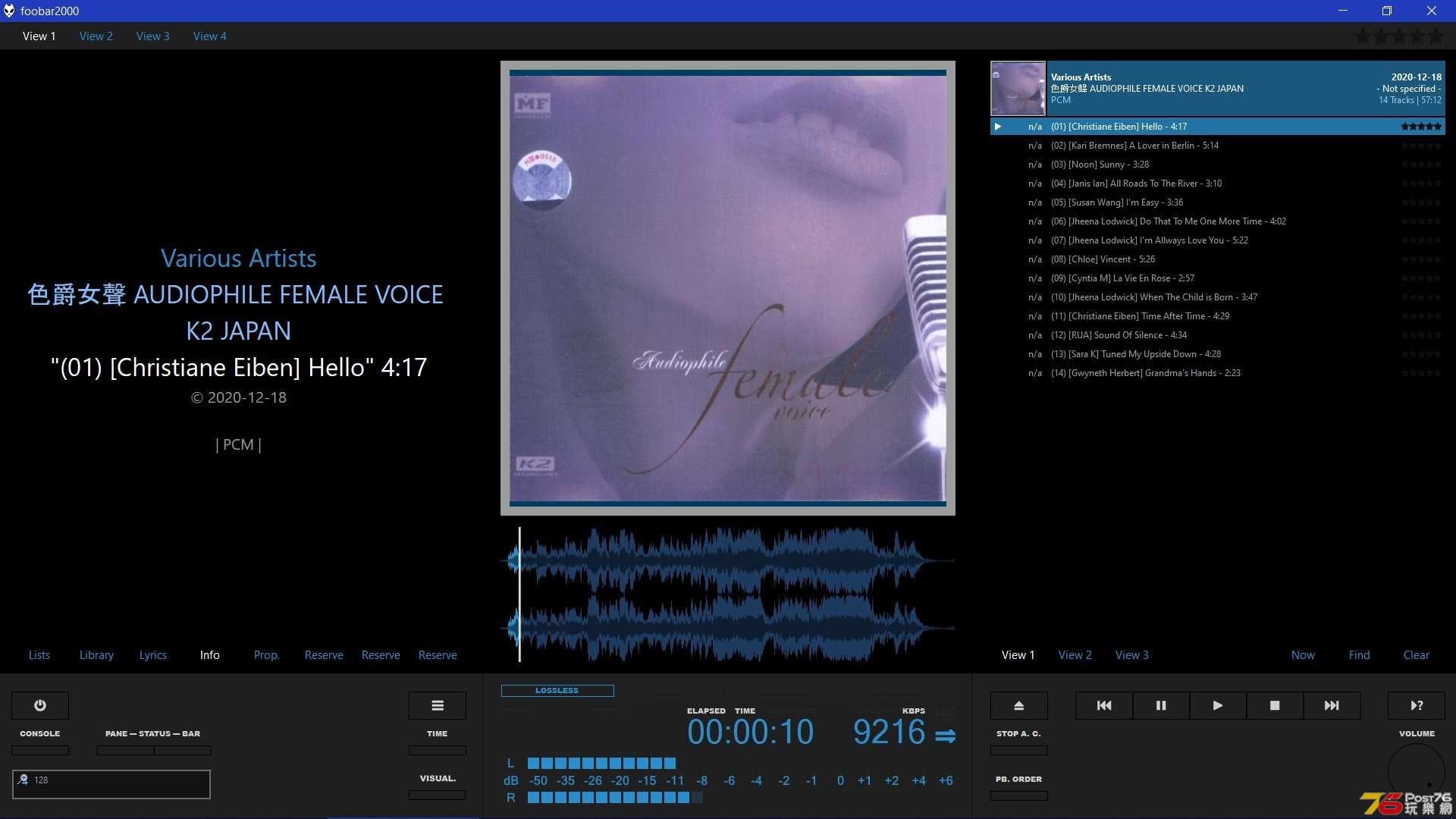Viewport: 1456px width, 819px height.
Task: Adjust the VOLUME knob
Action: tap(1417, 772)
